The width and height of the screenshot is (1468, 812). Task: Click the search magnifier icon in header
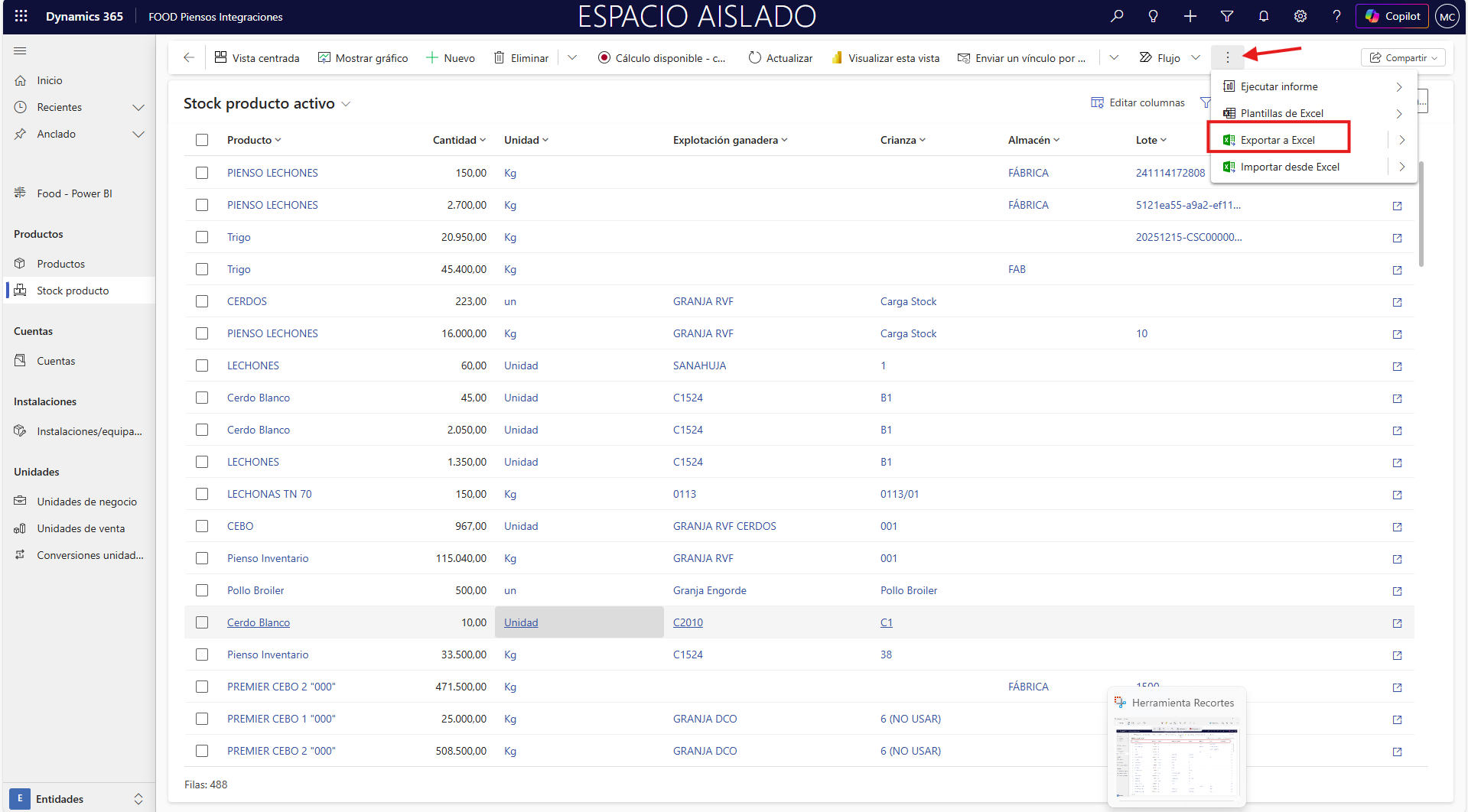coord(1117,16)
